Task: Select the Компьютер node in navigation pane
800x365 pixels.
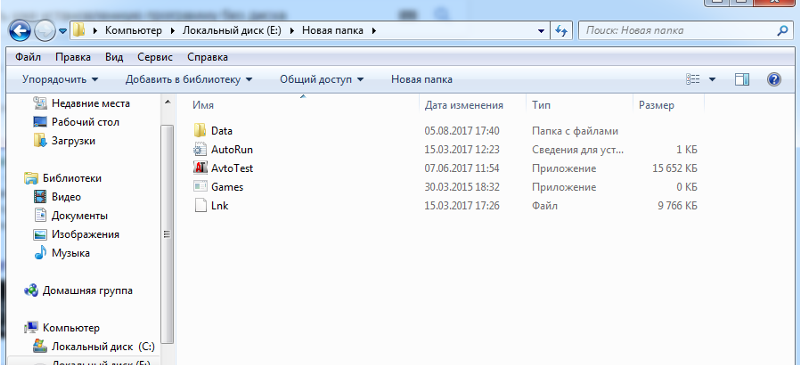Action: click(71, 327)
